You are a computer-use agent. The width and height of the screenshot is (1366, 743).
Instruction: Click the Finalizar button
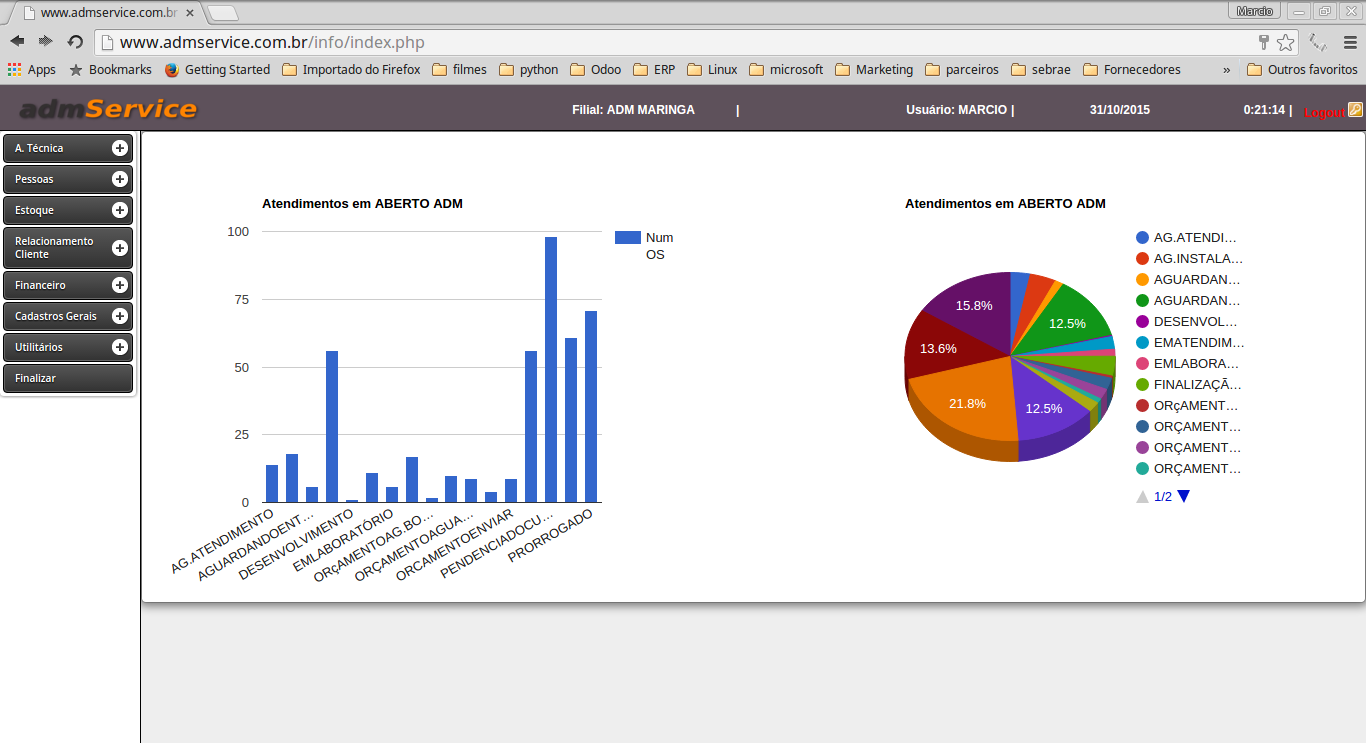[68, 378]
